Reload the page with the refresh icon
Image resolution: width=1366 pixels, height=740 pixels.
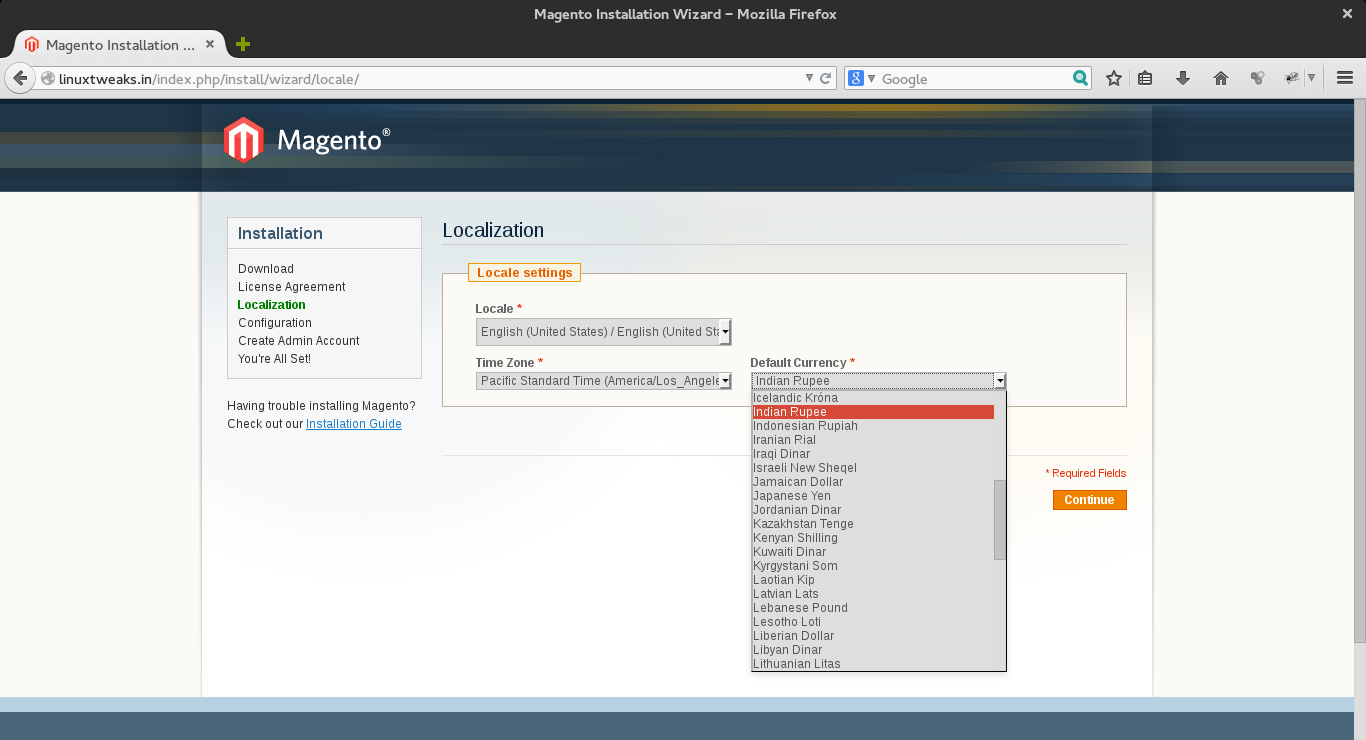click(826, 78)
